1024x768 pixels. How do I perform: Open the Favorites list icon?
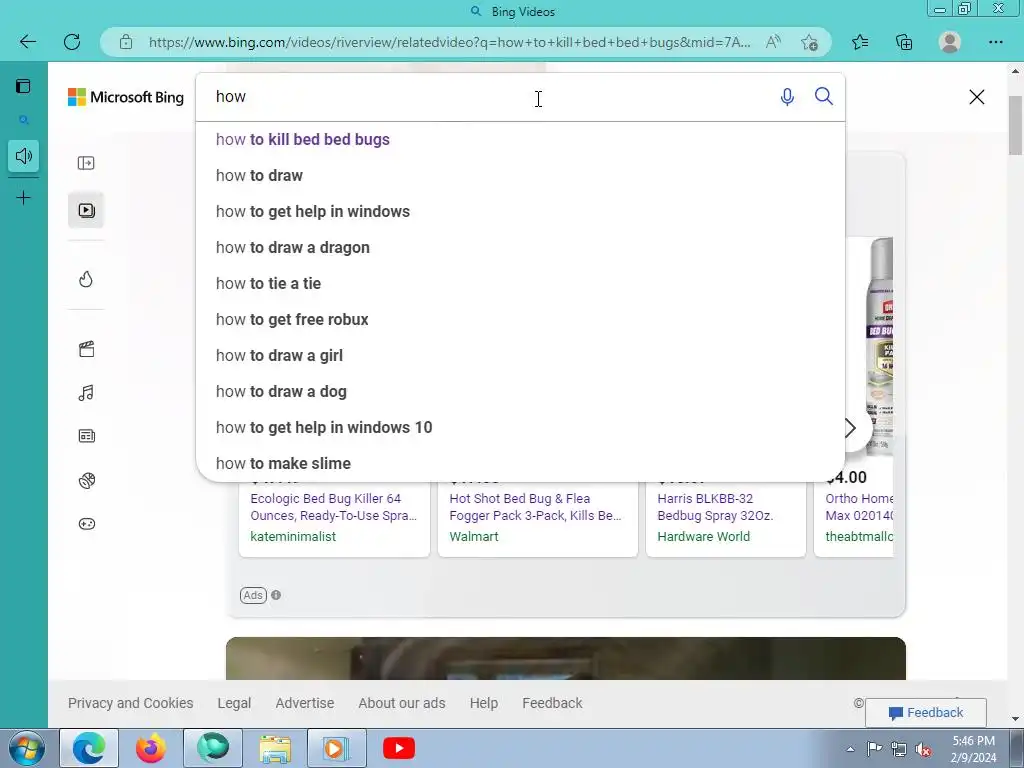860,42
